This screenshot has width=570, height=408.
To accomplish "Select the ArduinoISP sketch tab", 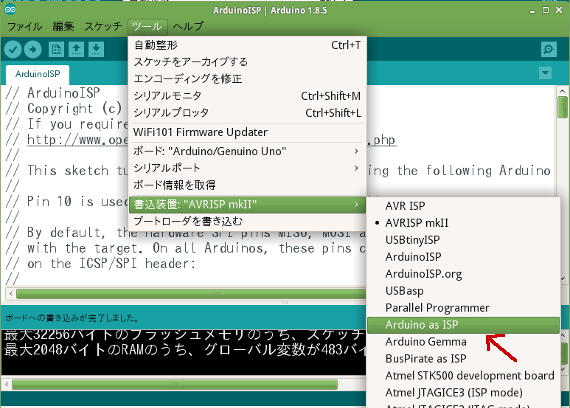I will 37,74.
